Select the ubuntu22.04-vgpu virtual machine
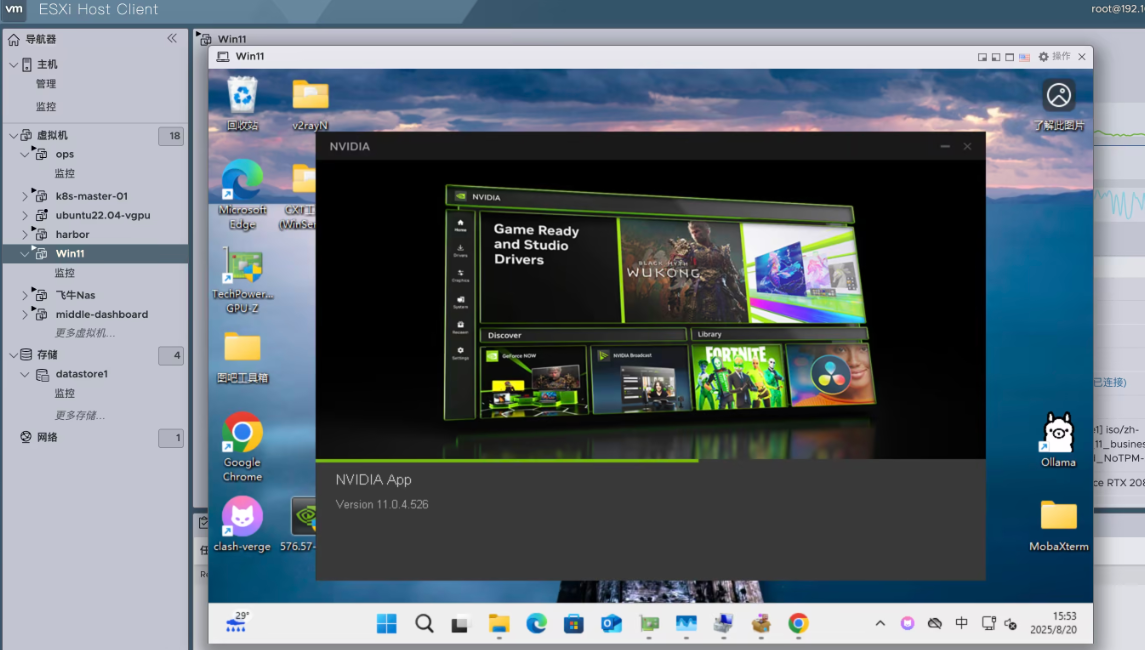Screen dimensions: 1145x650 pos(103,215)
